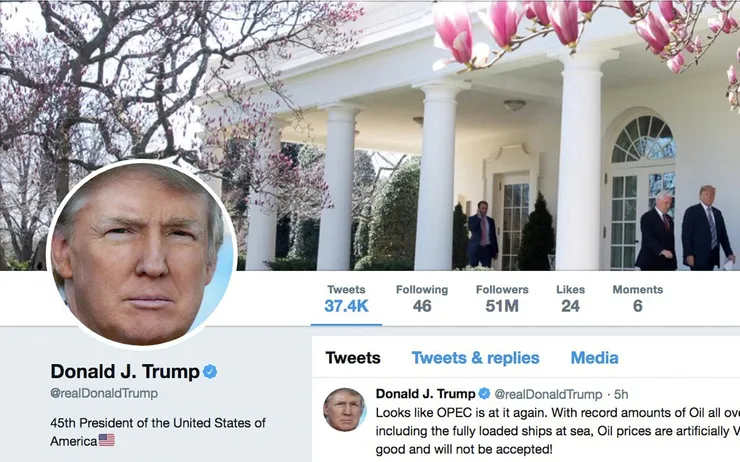The width and height of the screenshot is (740, 462).
Task: Select the Tweets count 37.4K tab
Action: [346, 299]
